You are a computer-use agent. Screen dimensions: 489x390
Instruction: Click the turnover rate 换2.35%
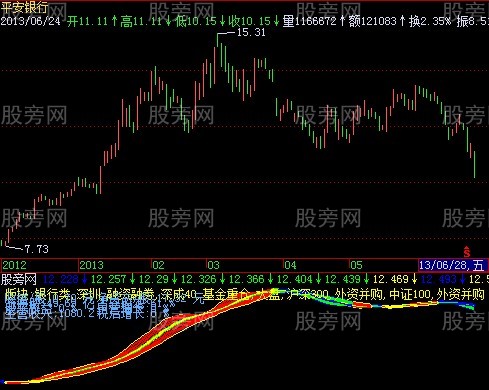click(430, 22)
